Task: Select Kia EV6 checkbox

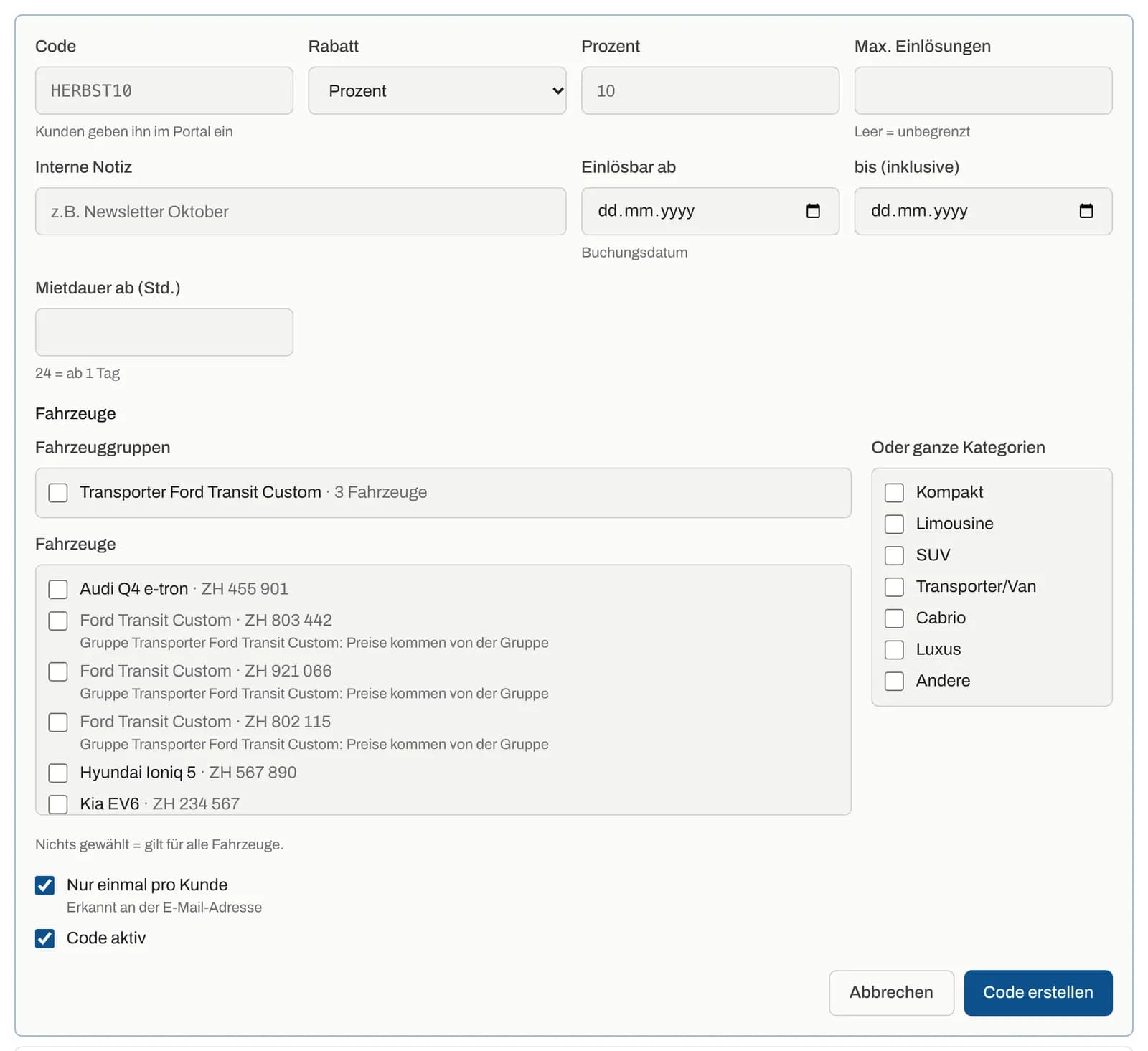Action: (x=58, y=804)
